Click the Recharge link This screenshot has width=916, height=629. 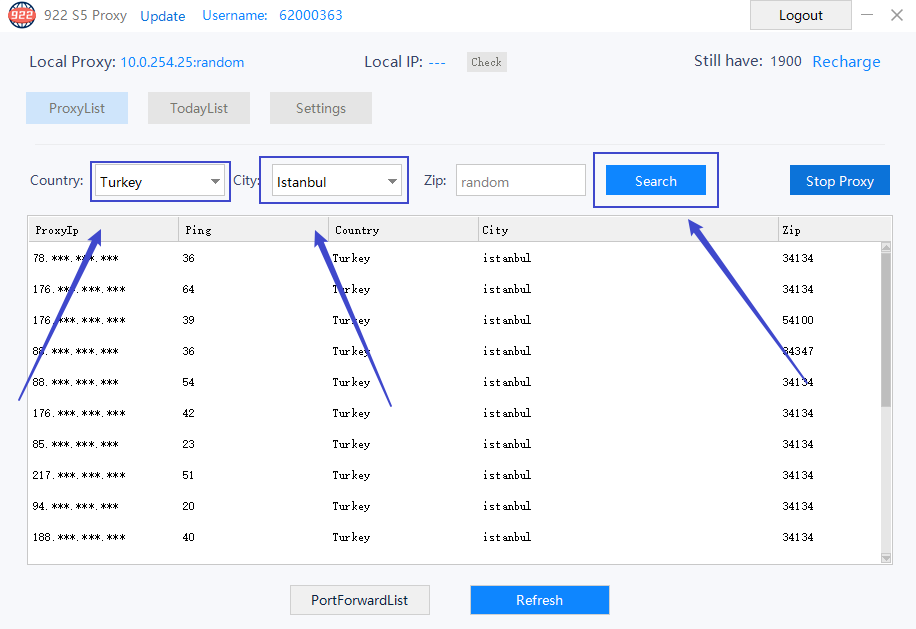[846, 62]
